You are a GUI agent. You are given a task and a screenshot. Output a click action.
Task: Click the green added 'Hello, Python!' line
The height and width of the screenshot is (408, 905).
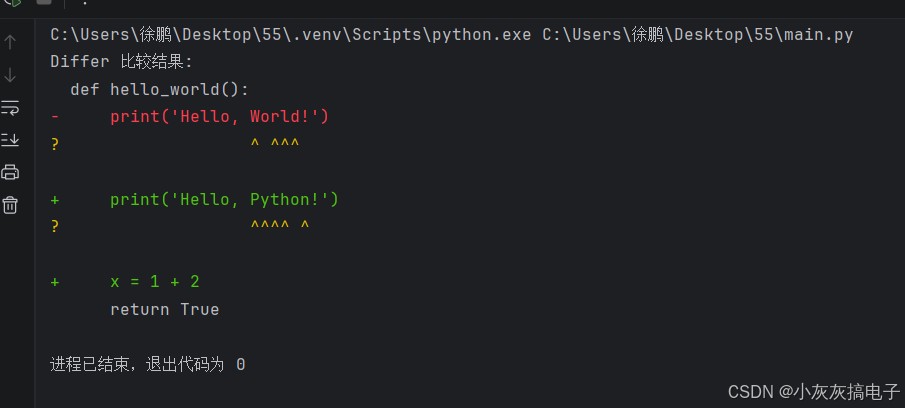225,200
